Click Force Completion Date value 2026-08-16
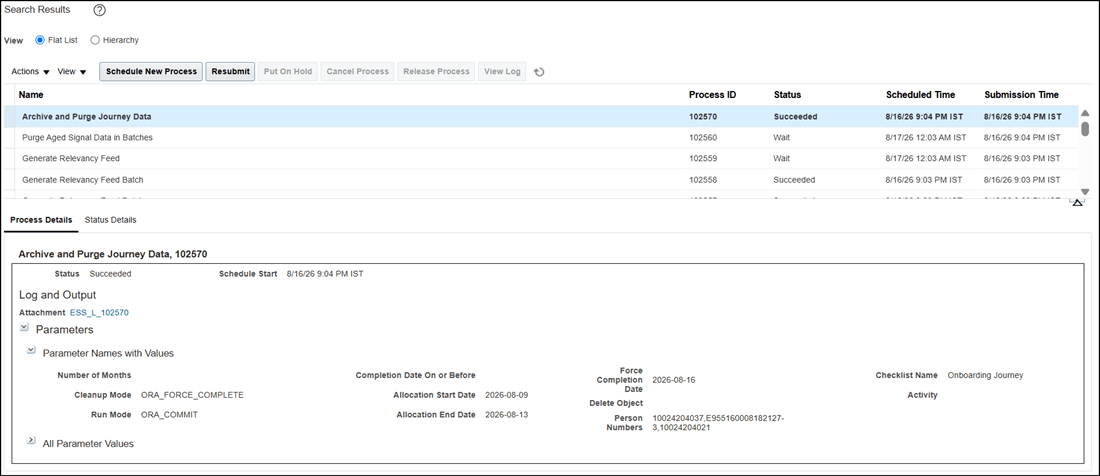This screenshot has height=476, width=1100. pos(673,379)
